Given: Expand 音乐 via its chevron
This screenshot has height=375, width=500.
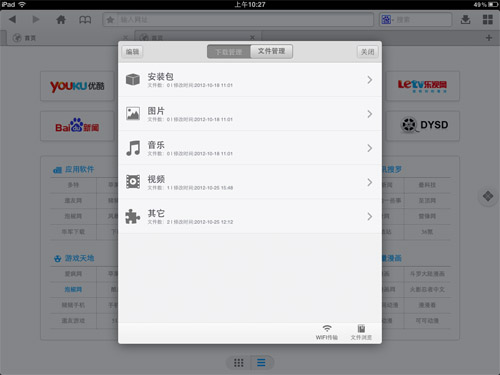Looking at the screenshot, I should click(x=370, y=148).
